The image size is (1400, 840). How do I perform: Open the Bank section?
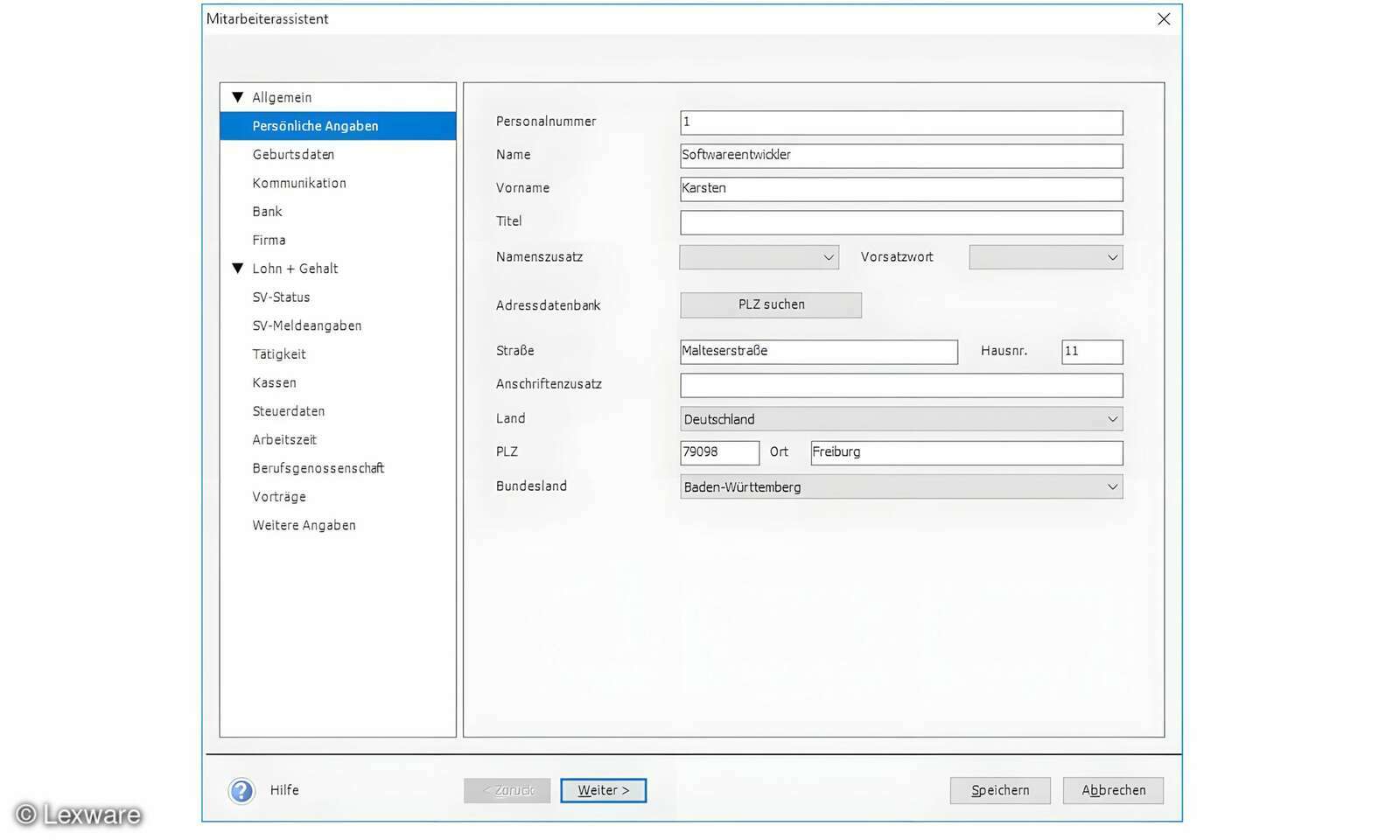(267, 212)
